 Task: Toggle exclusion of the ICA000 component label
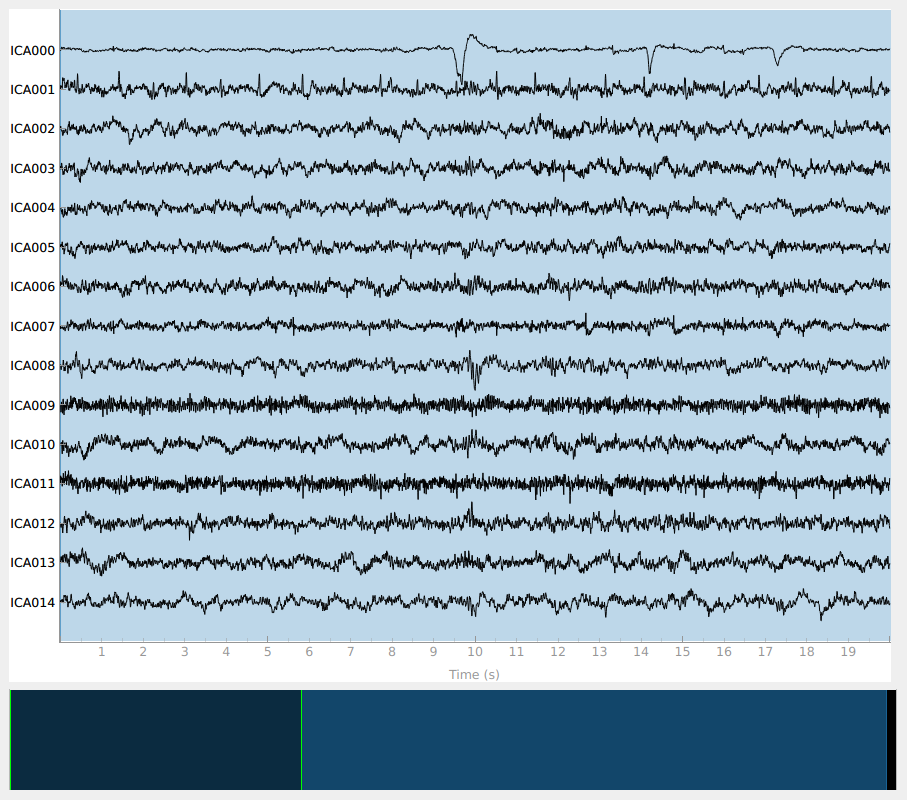point(32,50)
